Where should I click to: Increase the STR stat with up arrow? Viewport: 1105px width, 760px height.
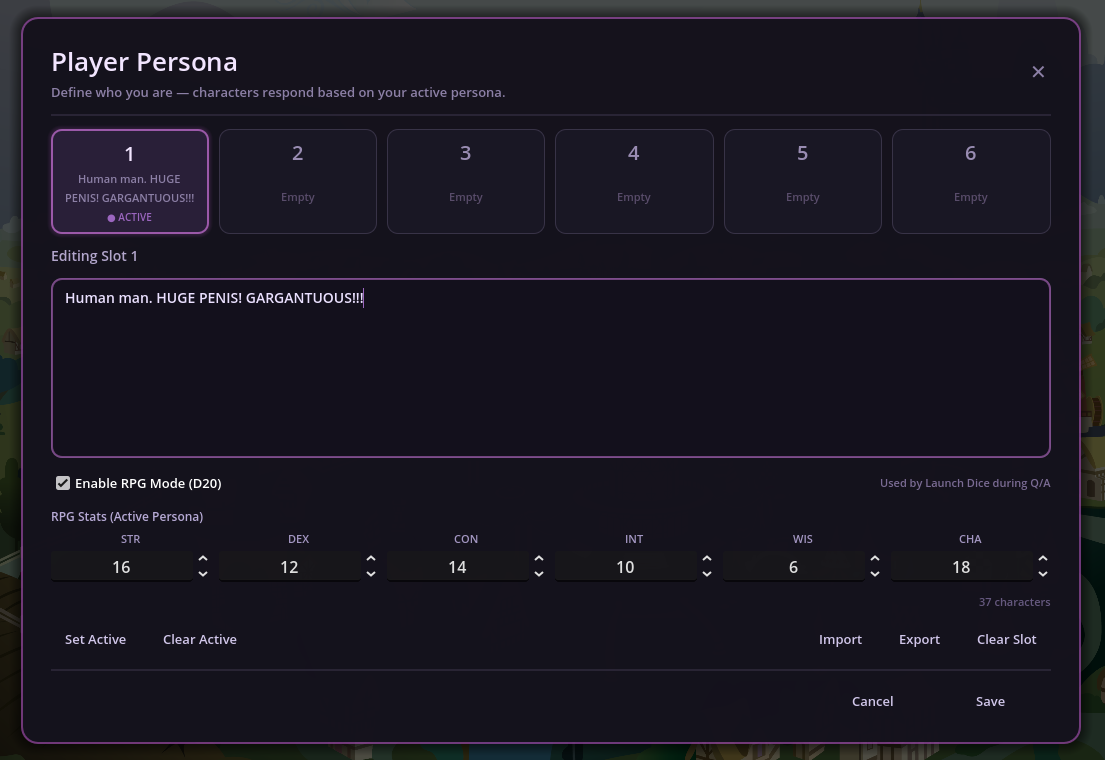click(203, 560)
